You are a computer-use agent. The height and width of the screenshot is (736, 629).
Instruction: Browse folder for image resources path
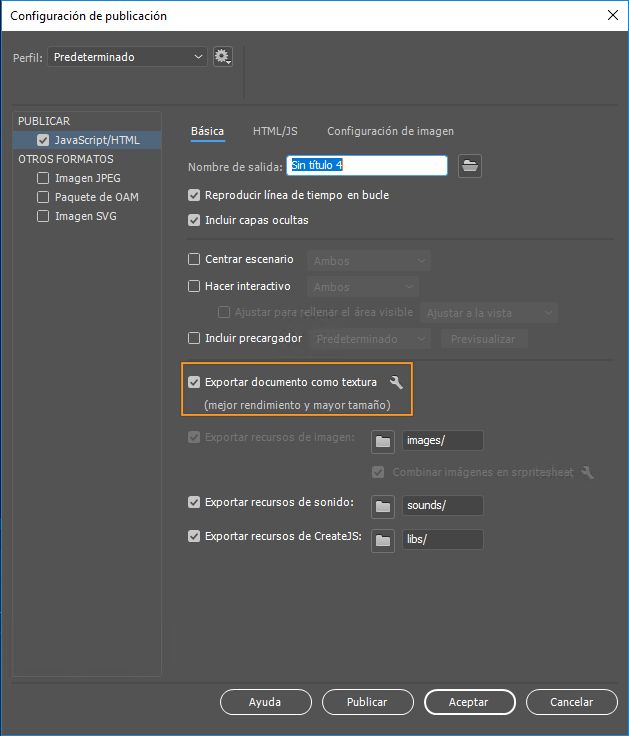(x=382, y=441)
